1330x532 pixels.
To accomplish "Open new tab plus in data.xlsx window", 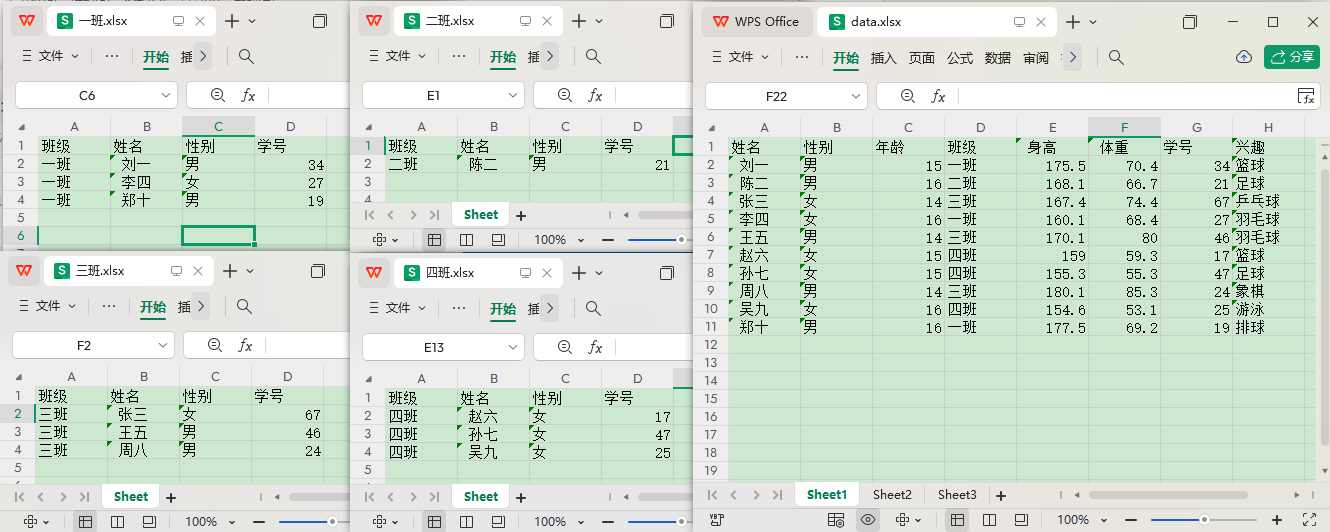I will (x=1073, y=21).
